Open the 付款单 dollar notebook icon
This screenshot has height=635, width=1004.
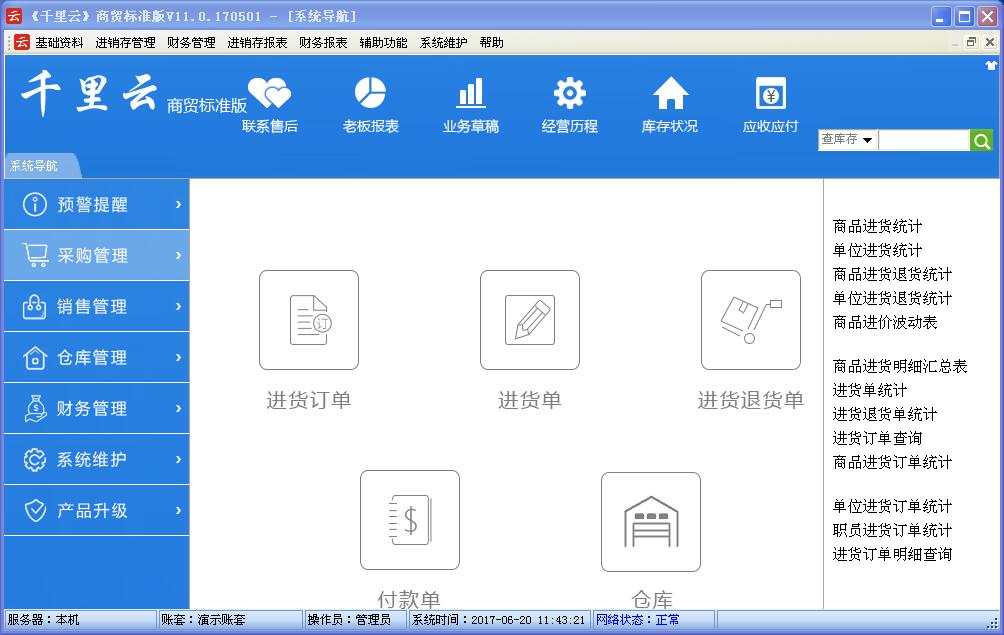[410, 520]
